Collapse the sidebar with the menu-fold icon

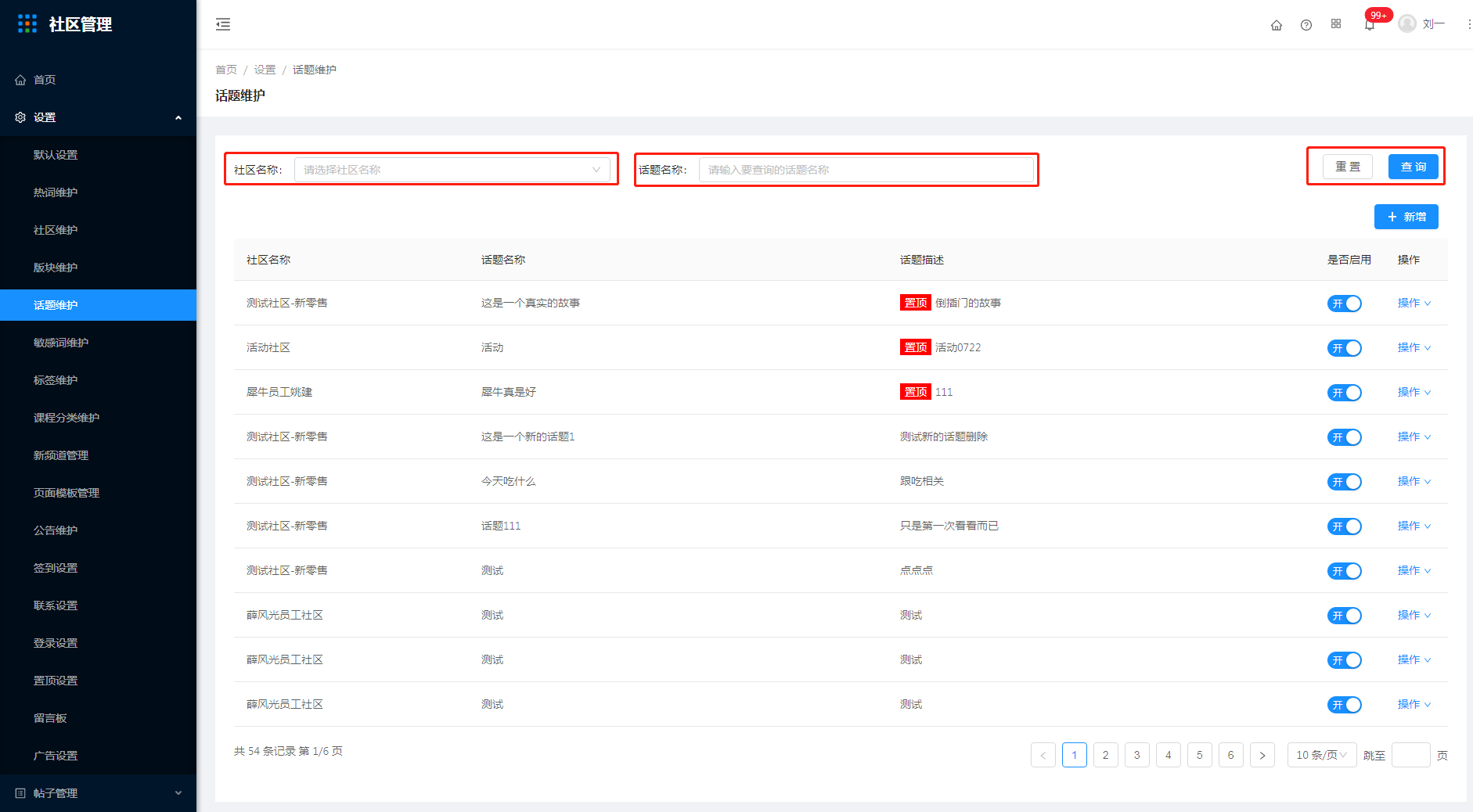[x=223, y=24]
